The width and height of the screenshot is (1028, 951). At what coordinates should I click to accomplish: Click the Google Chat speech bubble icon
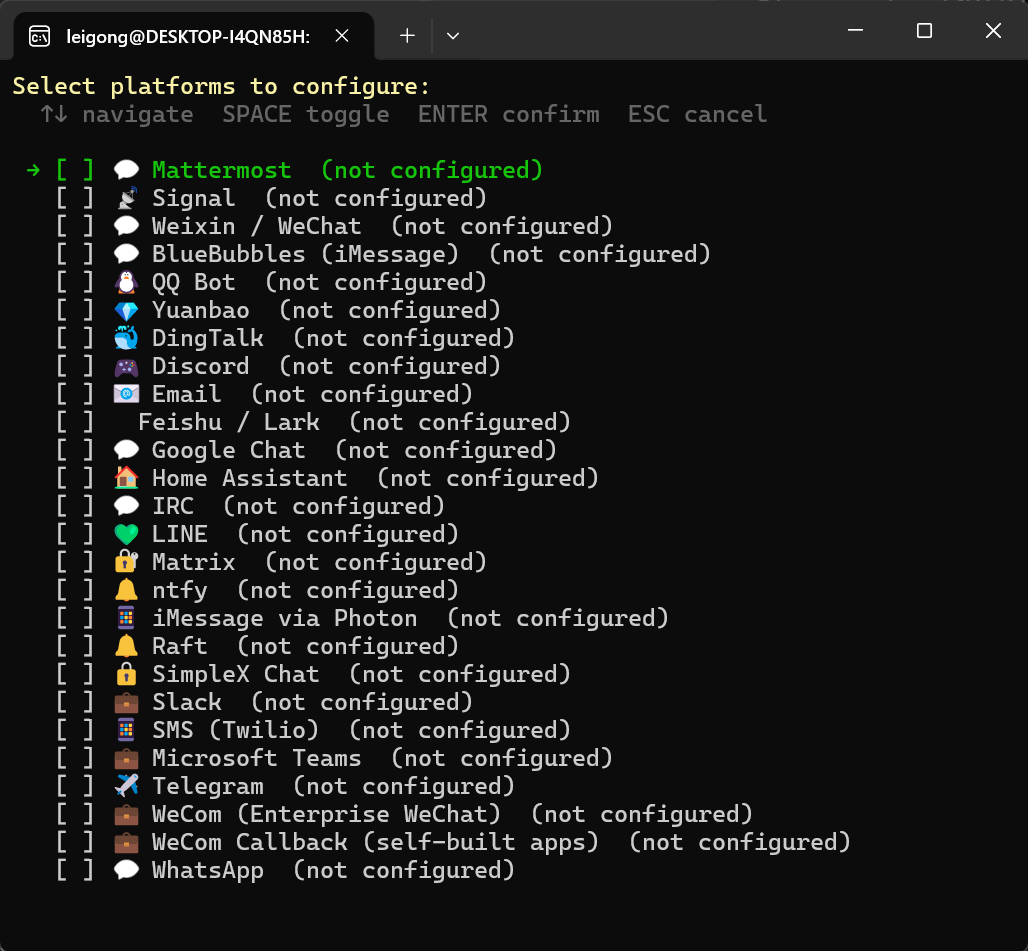(127, 450)
